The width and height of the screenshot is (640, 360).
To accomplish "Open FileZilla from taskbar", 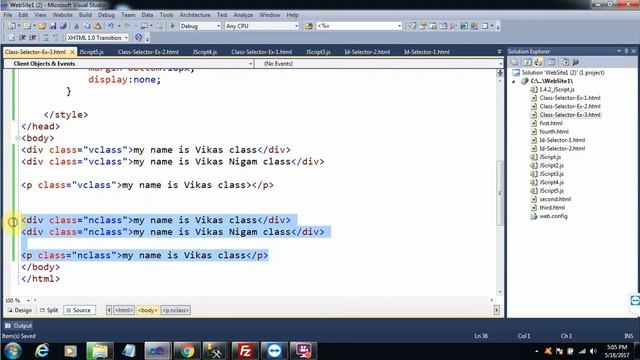I will 245,351.
